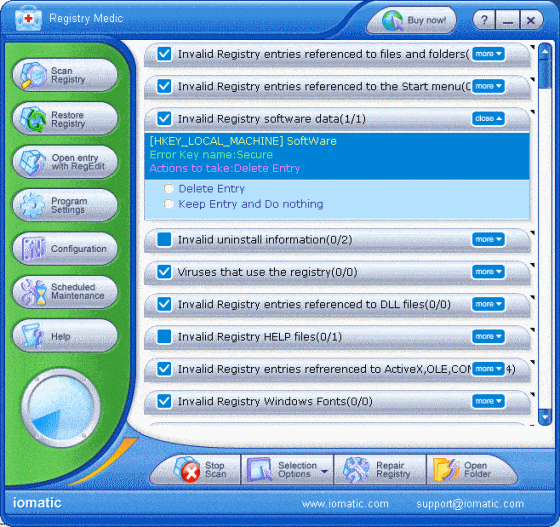Open Restore Registry from the sidebar
The image size is (560, 527).
(65, 119)
